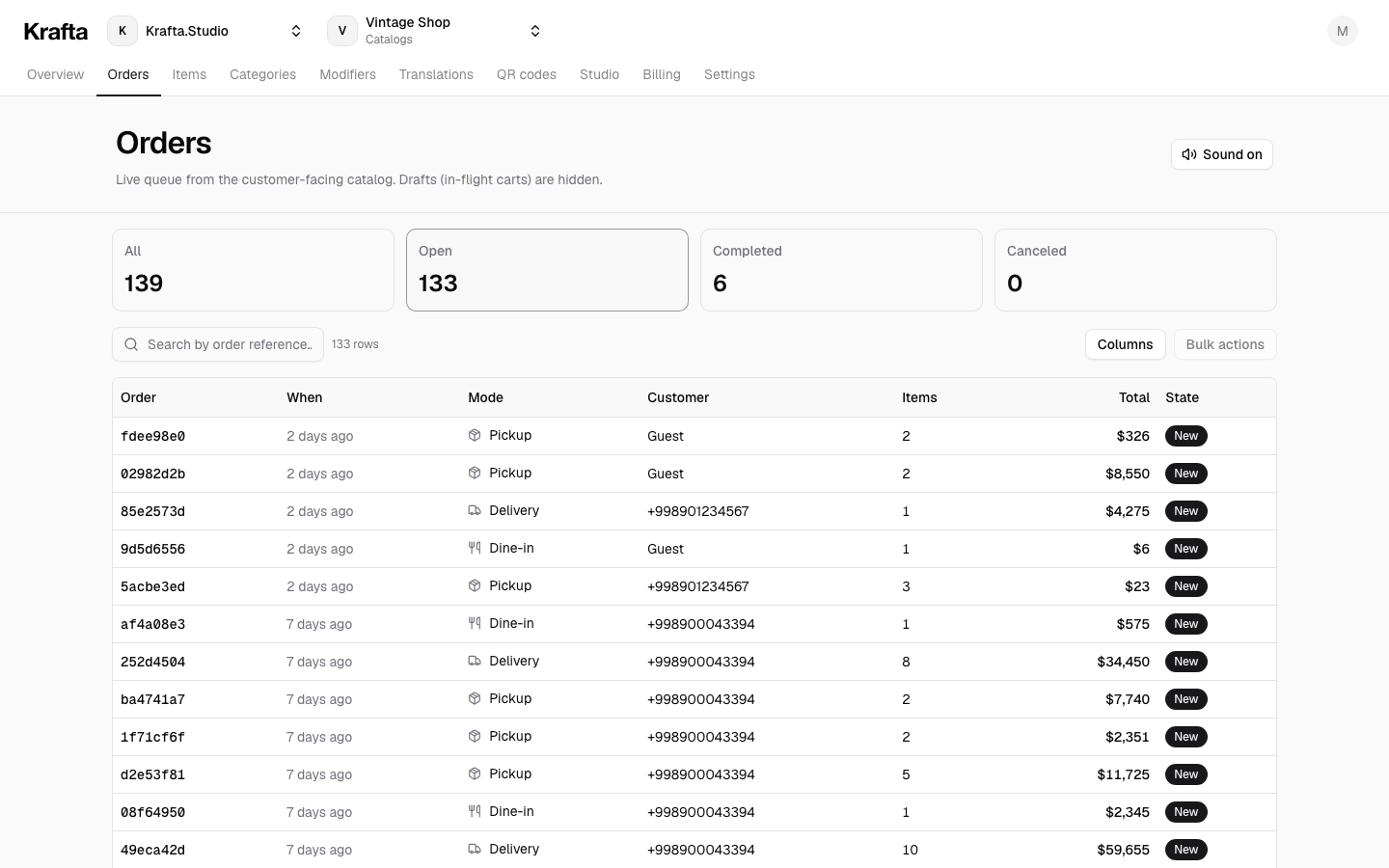Image resolution: width=1389 pixels, height=868 pixels.
Task: Click Pickup box icon in fdee98e0 row
Action: click(x=475, y=435)
